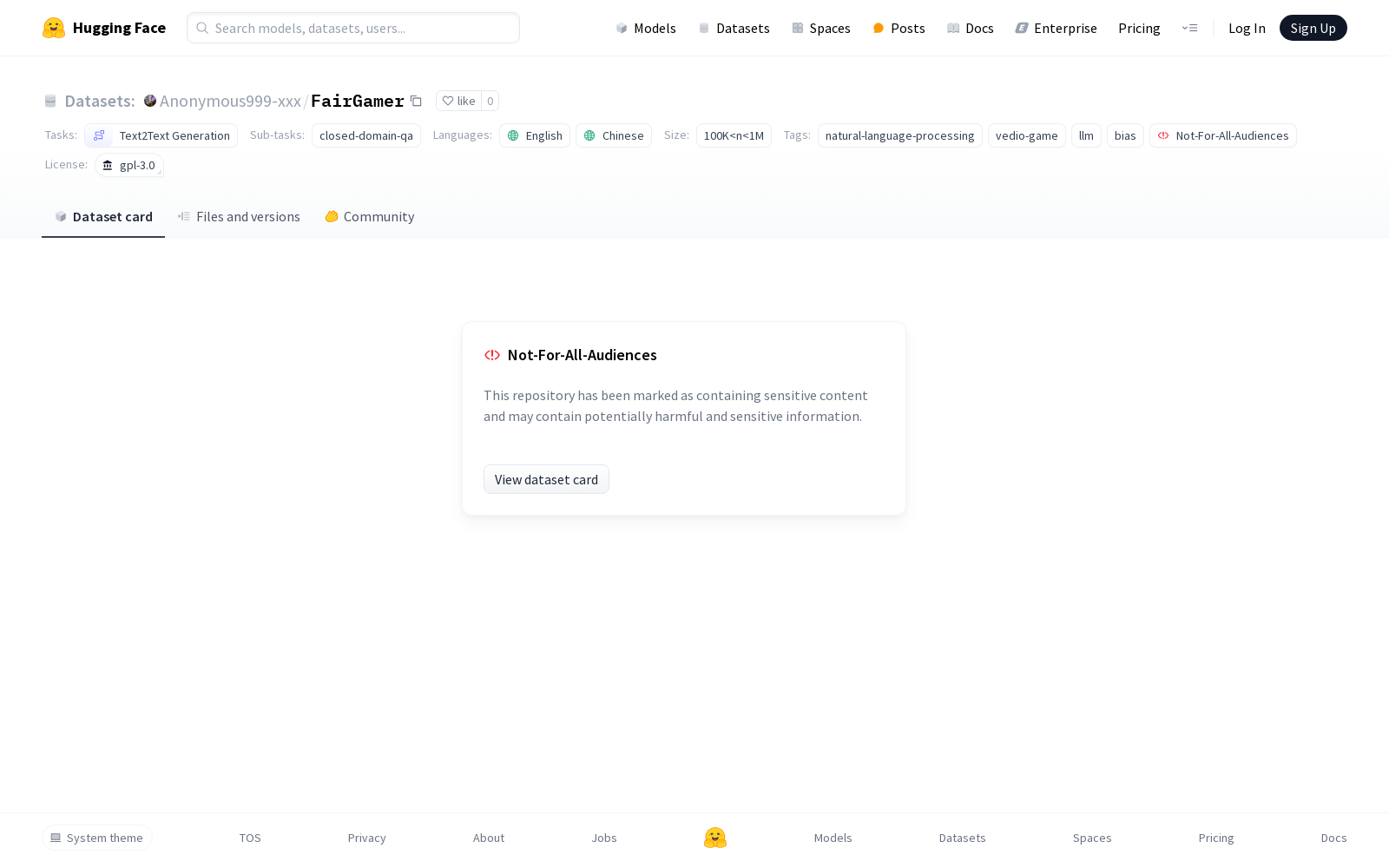Click the Datasets: breadcrumb label

click(x=100, y=101)
